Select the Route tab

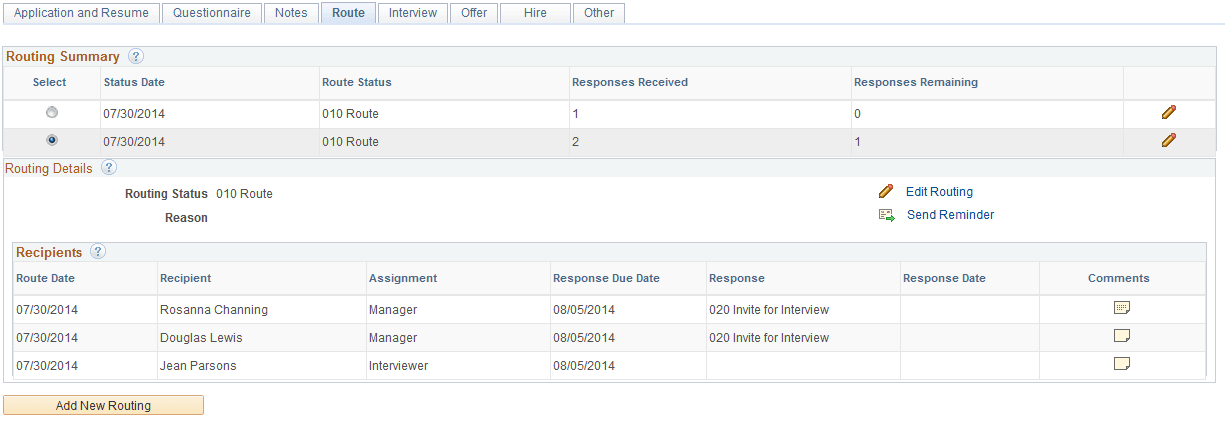pyautogui.click(x=349, y=13)
